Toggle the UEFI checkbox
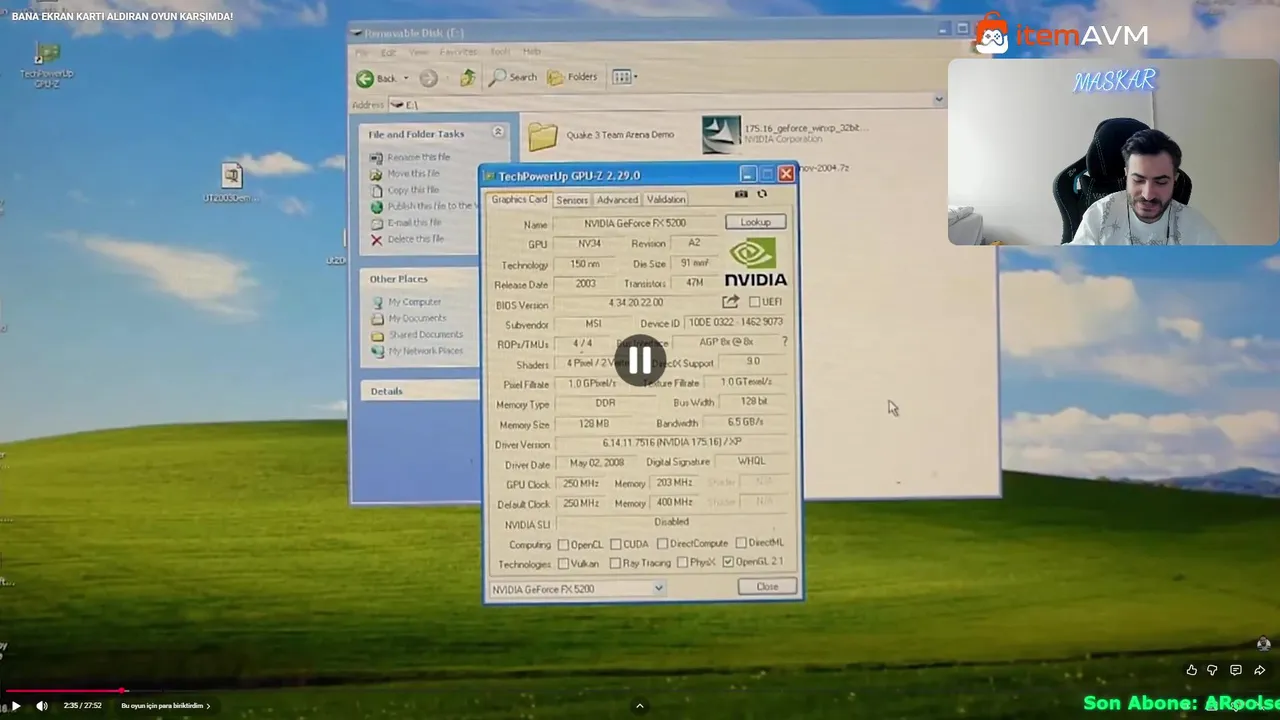Image resolution: width=1280 pixels, height=720 pixels. pos(755,302)
